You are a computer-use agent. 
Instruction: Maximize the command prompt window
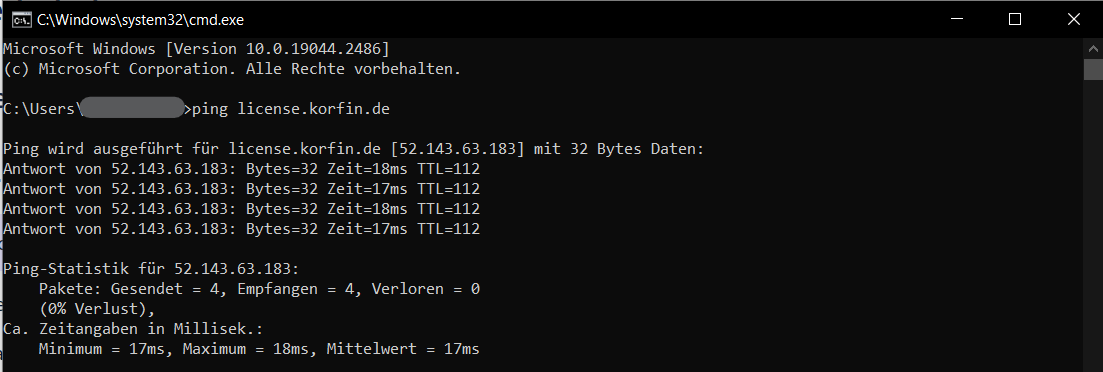pyautogui.click(x=1014, y=20)
